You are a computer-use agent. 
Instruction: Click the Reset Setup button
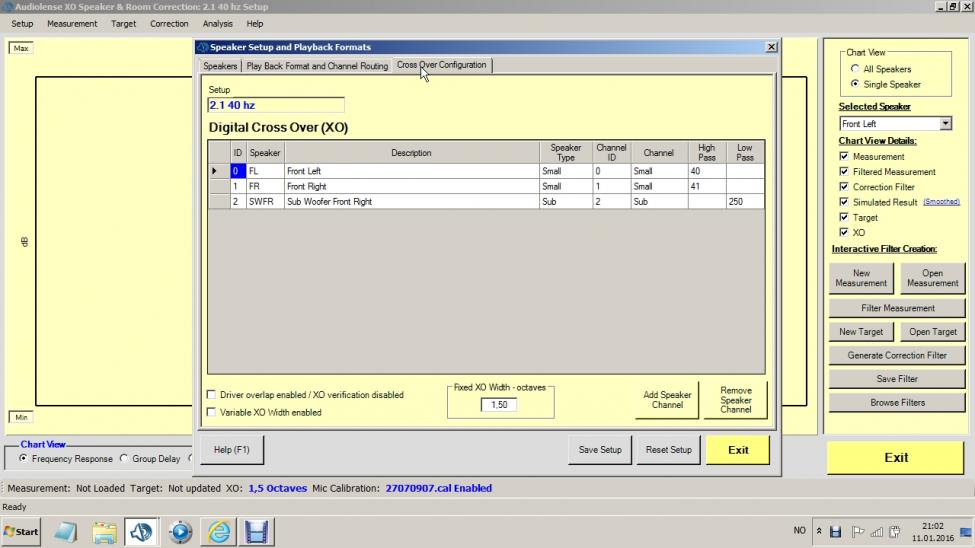tap(668, 450)
